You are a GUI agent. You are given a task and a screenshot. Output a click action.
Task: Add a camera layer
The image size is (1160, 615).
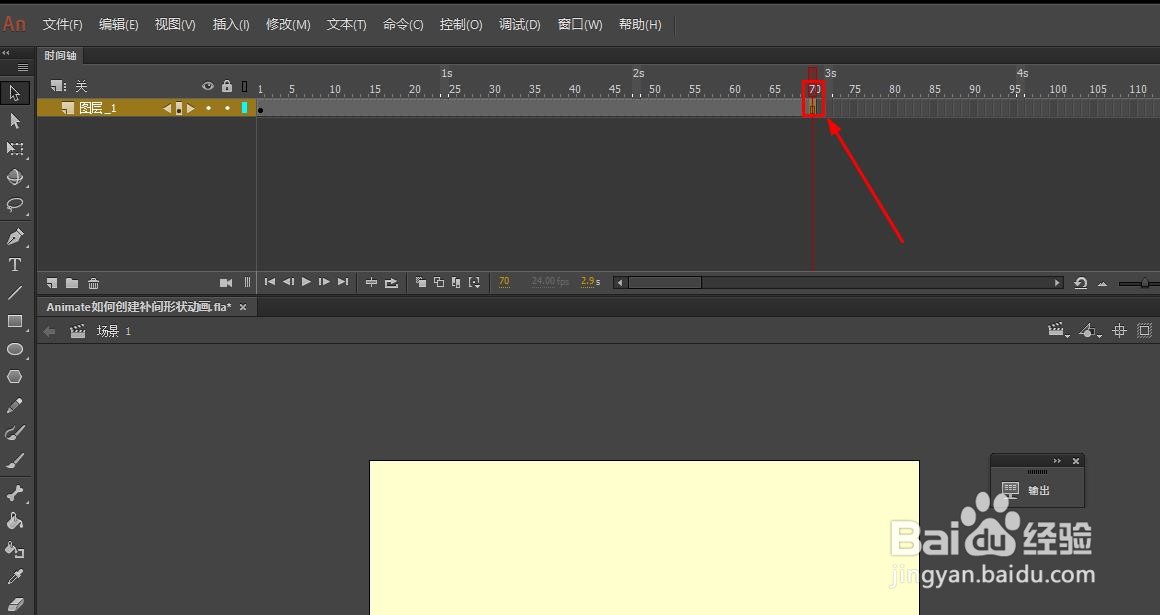coord(226,283)
